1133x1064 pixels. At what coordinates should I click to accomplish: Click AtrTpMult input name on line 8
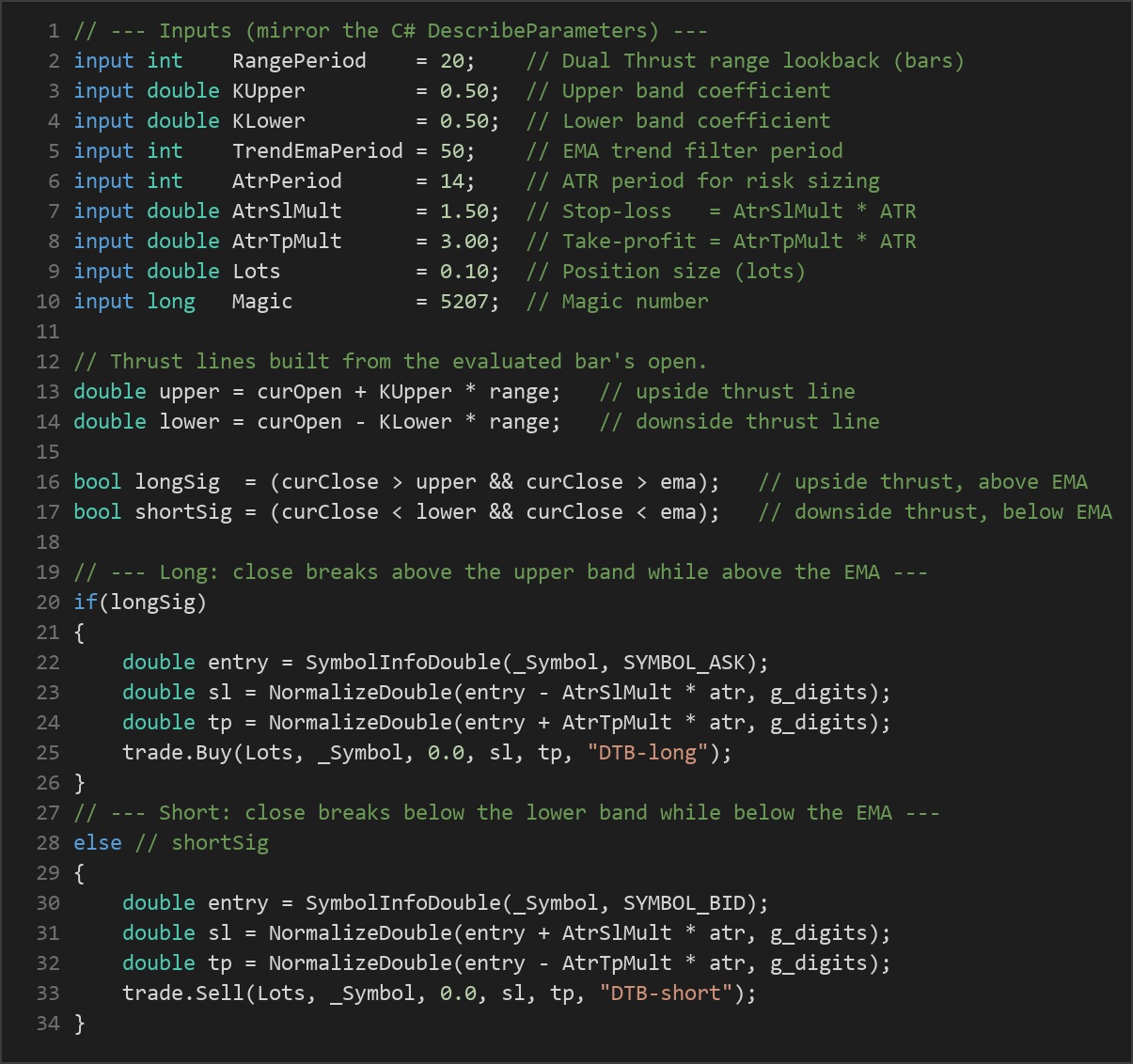[x=287, y=242]
